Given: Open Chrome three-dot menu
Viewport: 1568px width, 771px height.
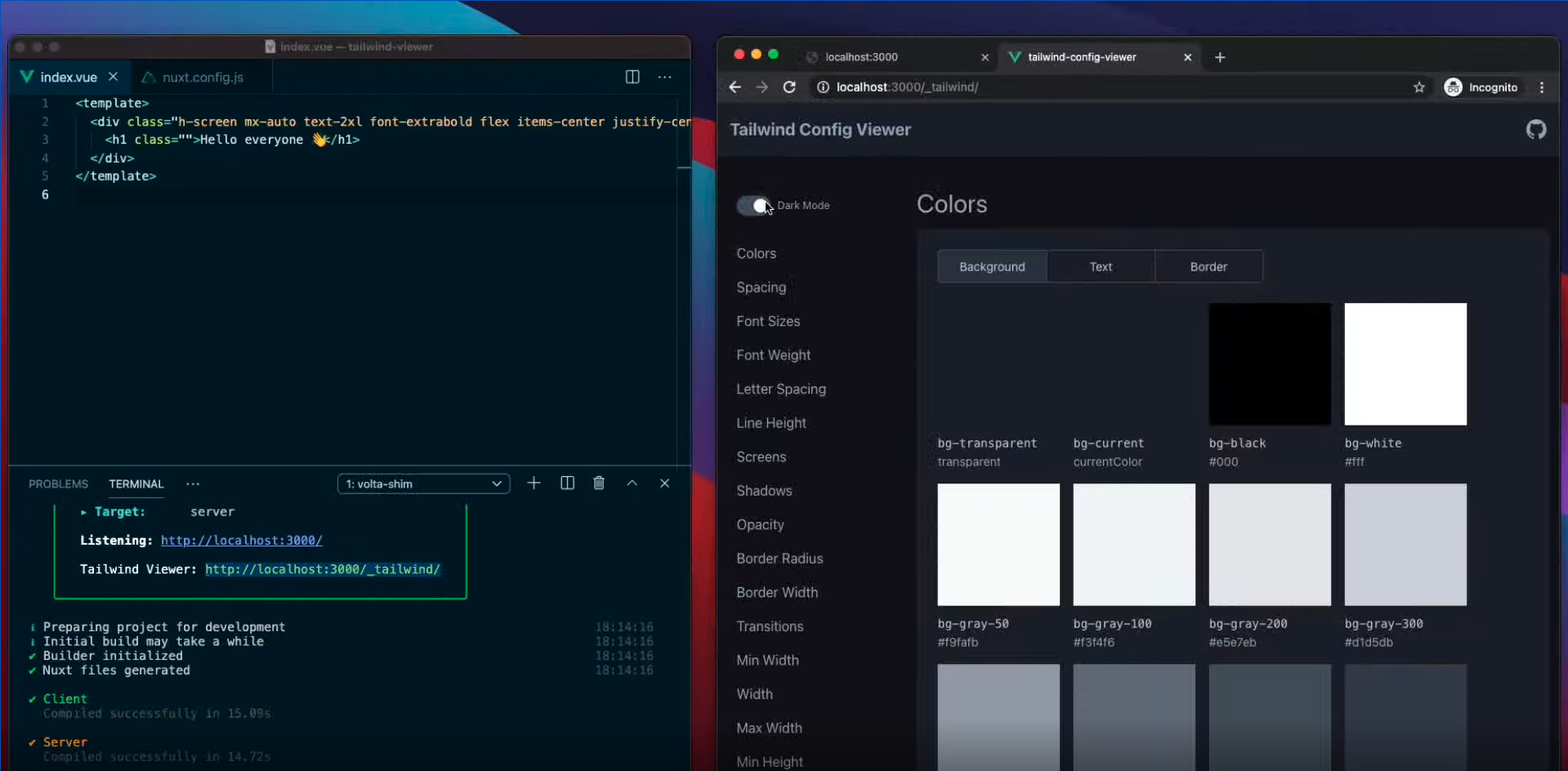Looking at the screenshot, I should tap(1542, 87).
